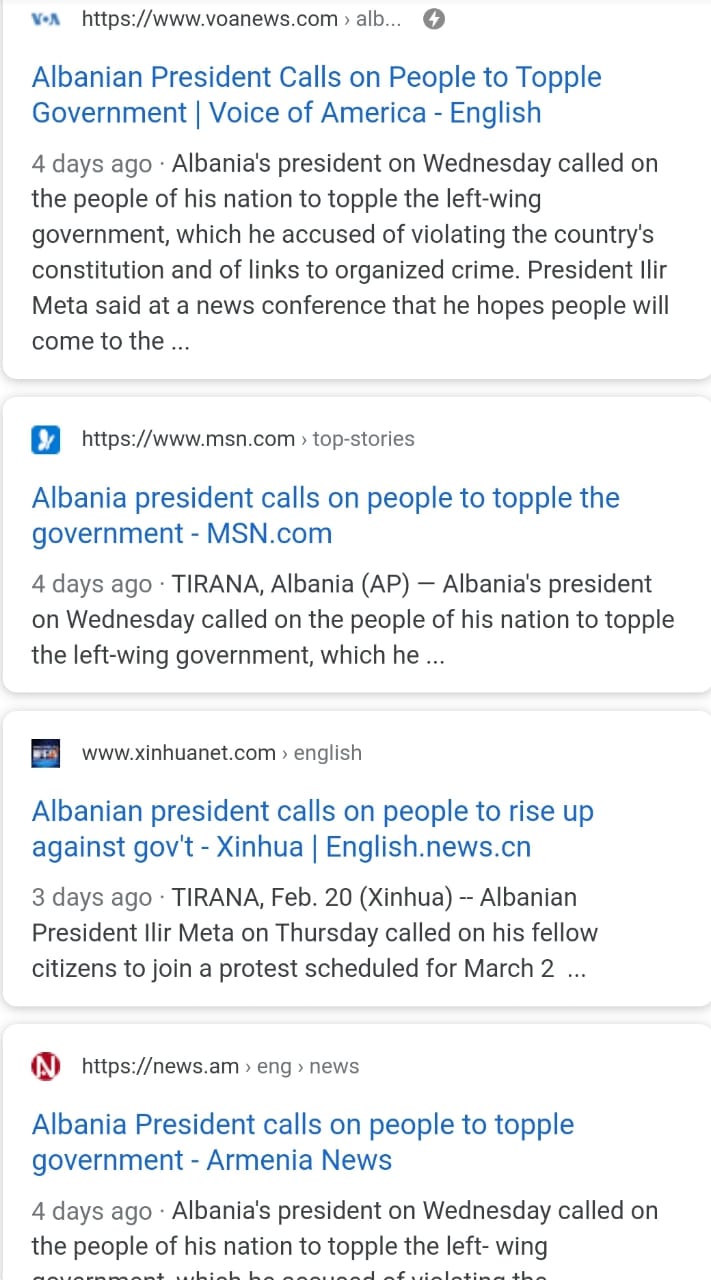Click the https://news.am URL text
711x1280 pixels.
[x=160, y=1067]
